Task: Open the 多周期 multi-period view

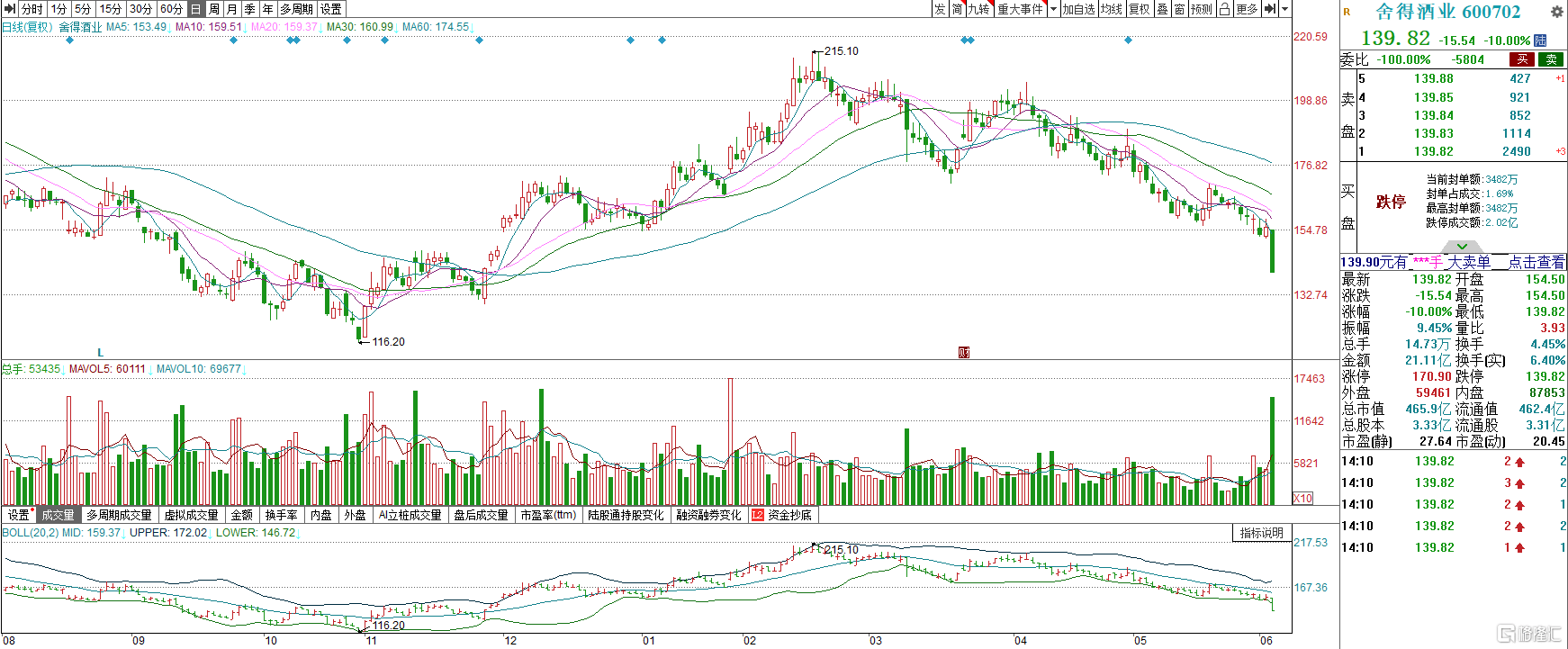Action: point(296,9)
